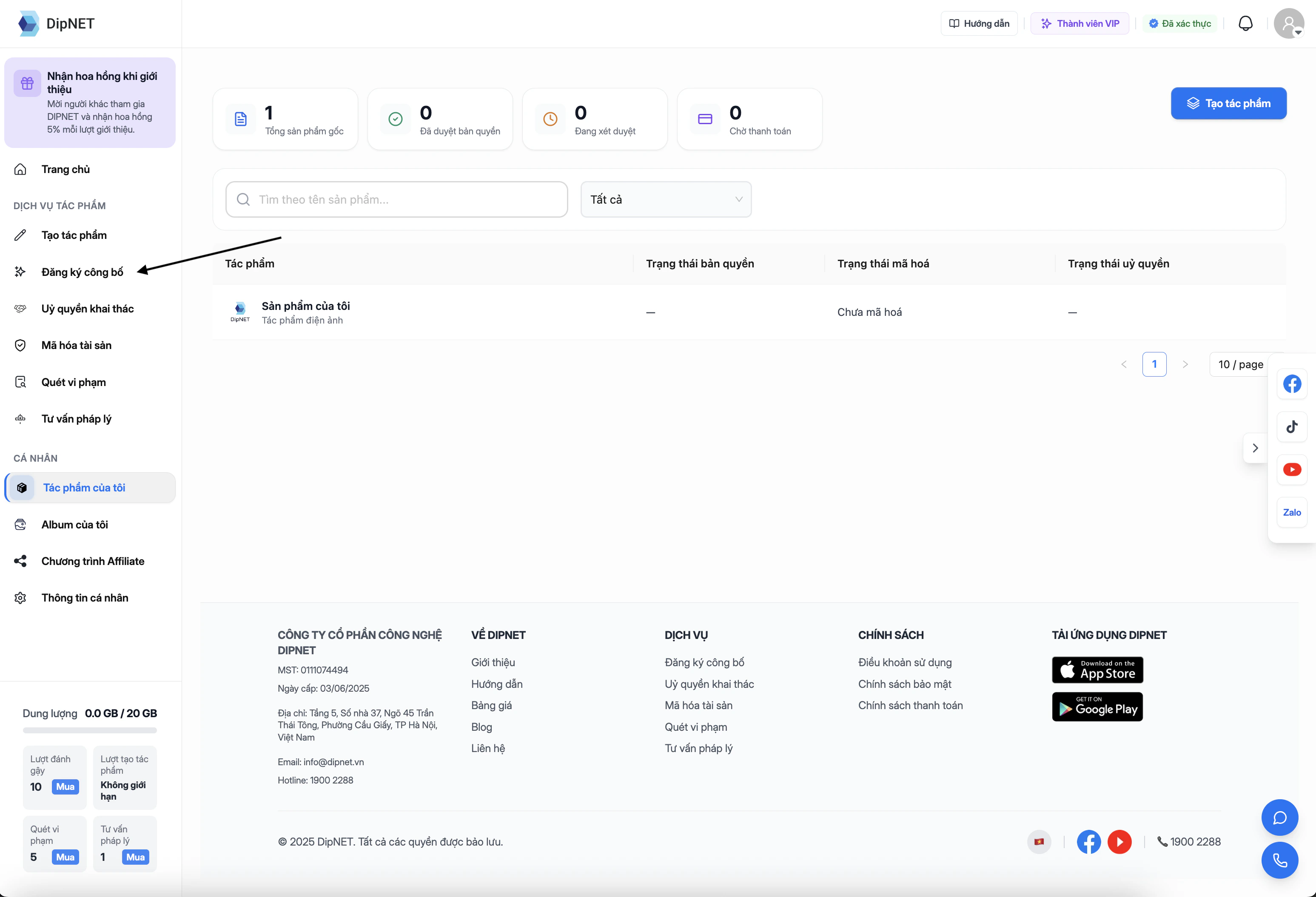Open the user avatar menu
The image size is (1316, 897).
pyautogui.click(x=1289, y=24)
